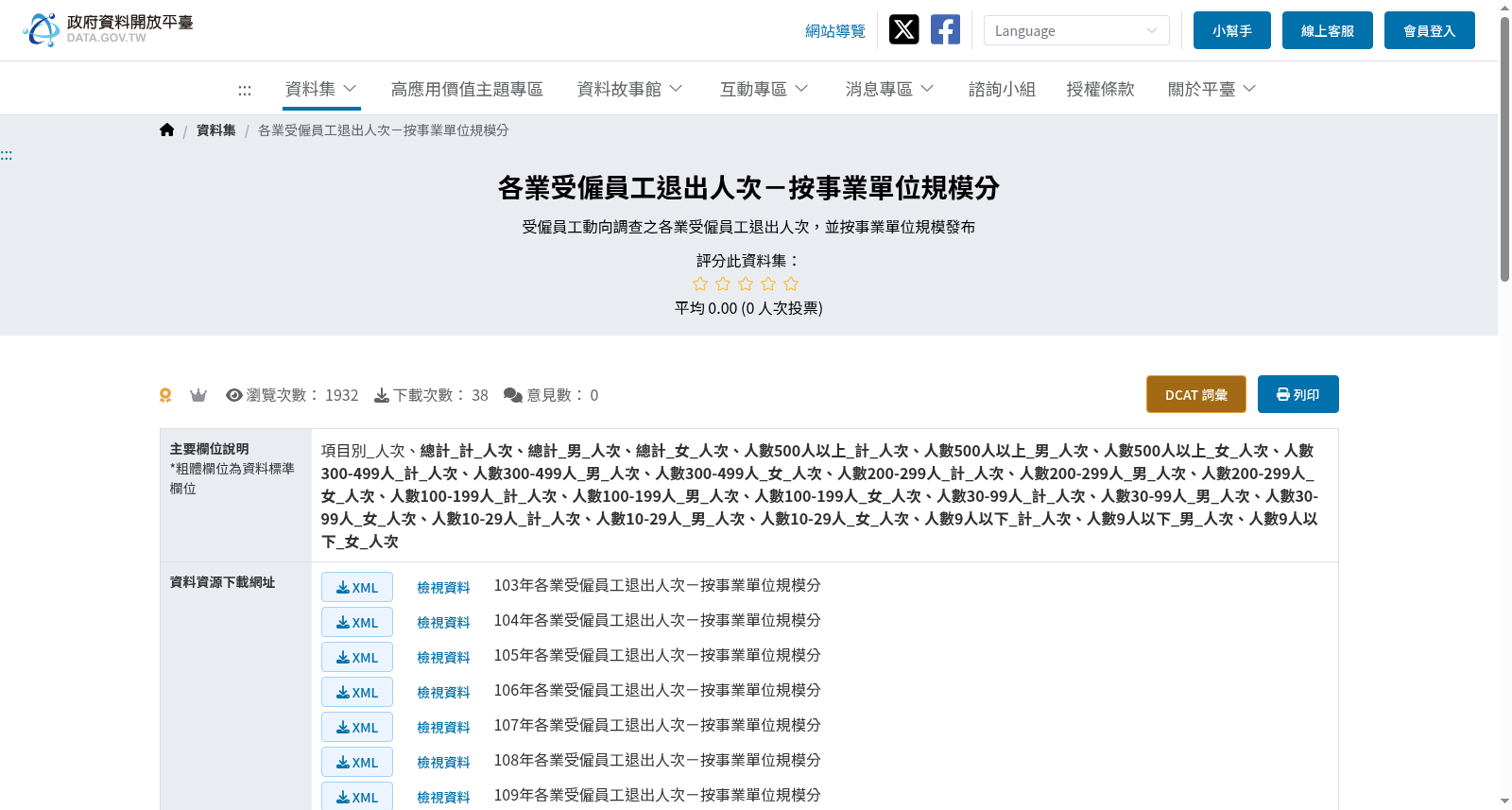Click the DATA.GOV.TW site logo
Viewport: 1512px width, 810px height.
tap(108, 29)
